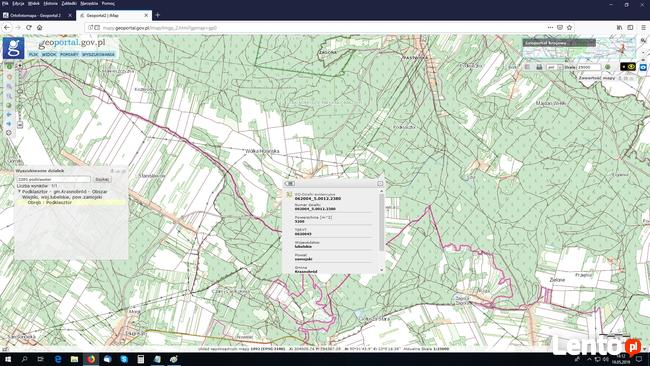
Task: Open the units dropdown beside Skala
Action: (554, 67)
